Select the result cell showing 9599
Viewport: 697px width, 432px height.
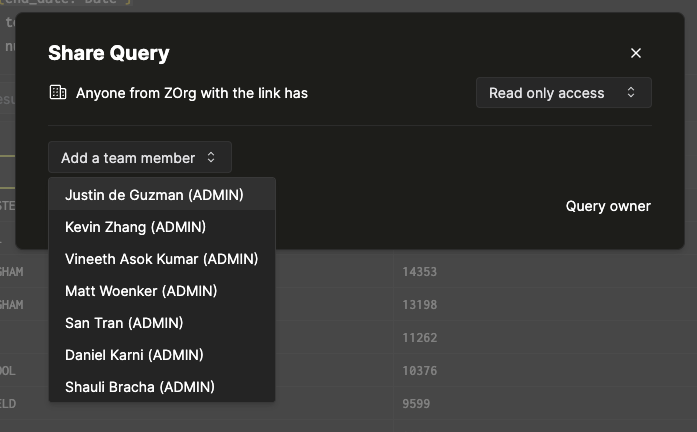tap(416, 404)
